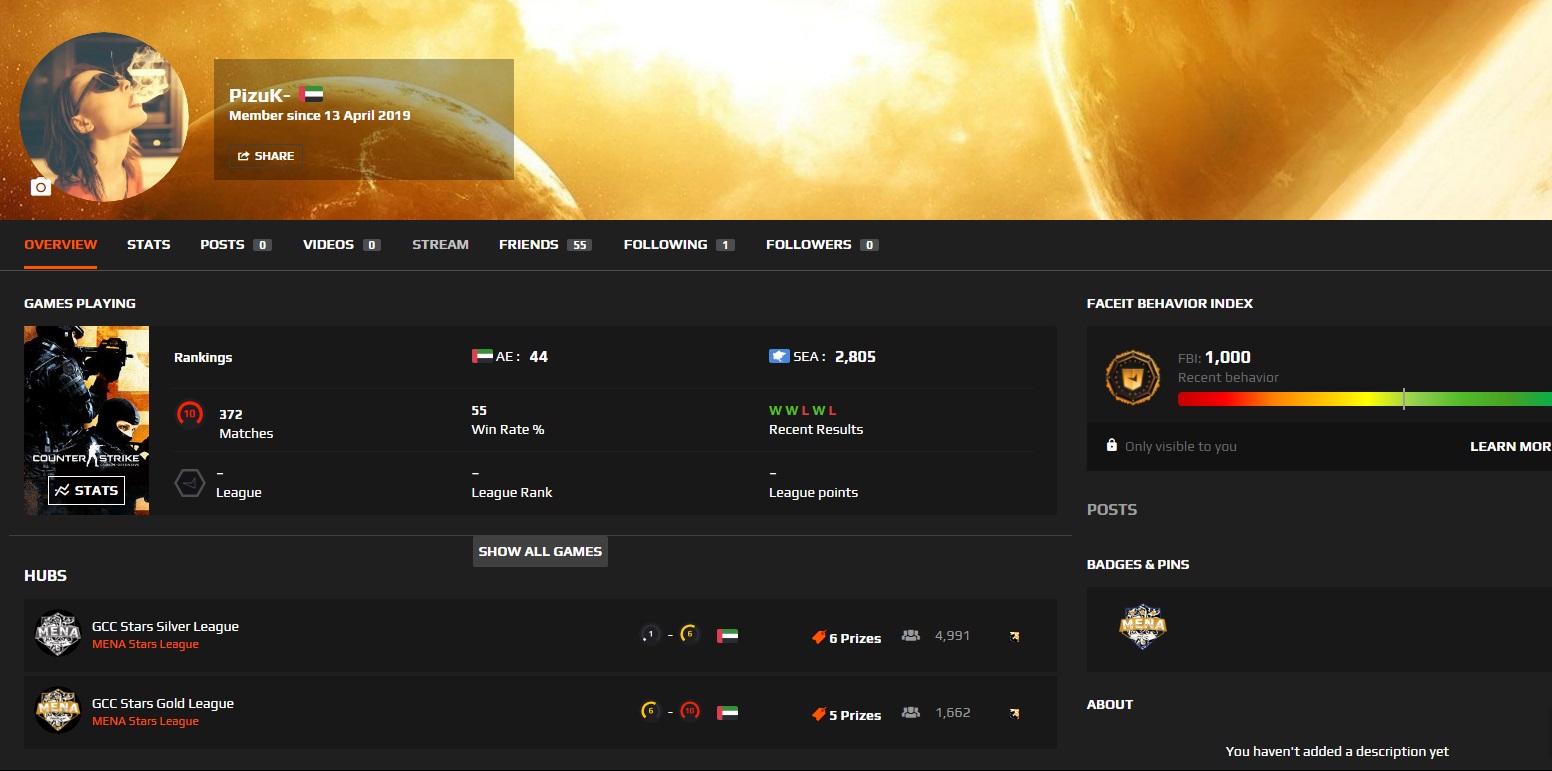Open the Stats tab in profile navigation

pos(149,244)
